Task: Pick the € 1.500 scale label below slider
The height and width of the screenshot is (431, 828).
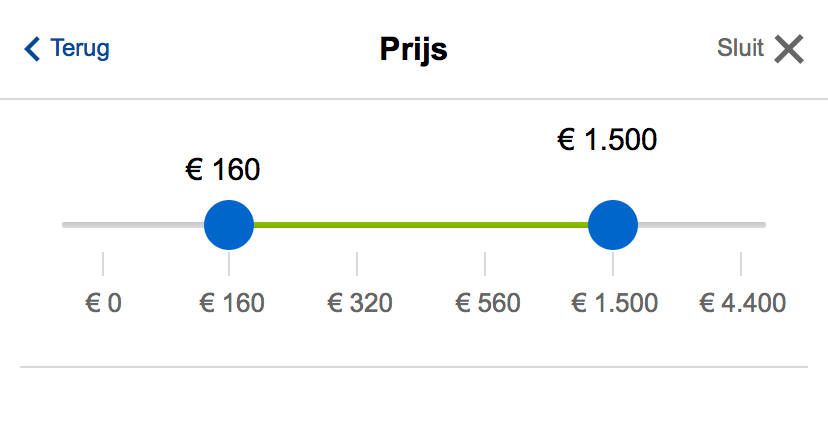Action: (614, 303)
